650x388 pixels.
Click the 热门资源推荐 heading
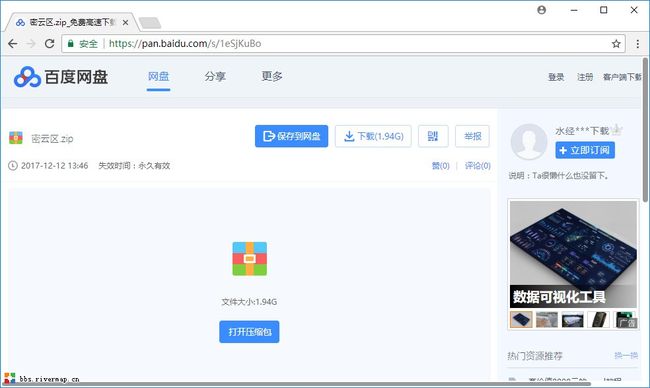pos(535,356)
